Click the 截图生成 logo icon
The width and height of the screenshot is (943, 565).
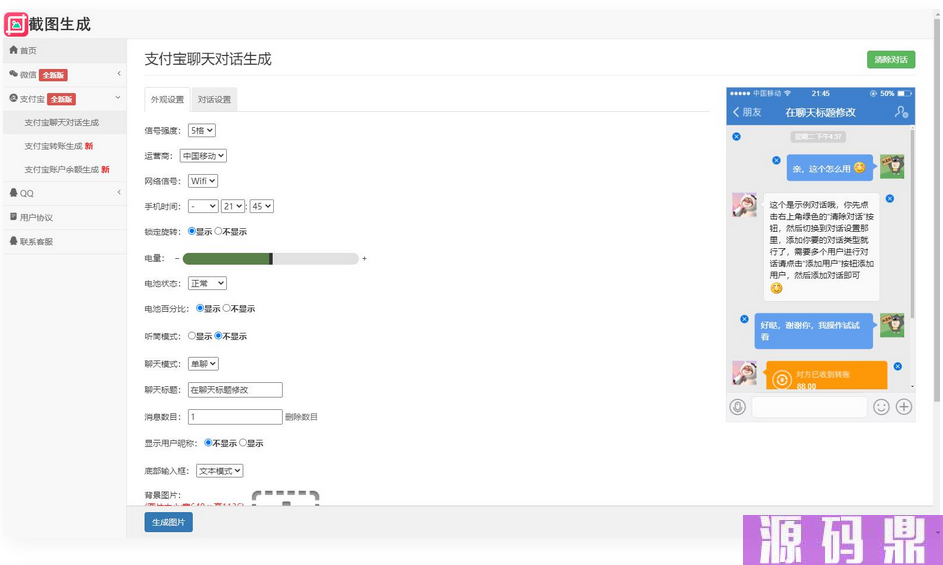16,24
